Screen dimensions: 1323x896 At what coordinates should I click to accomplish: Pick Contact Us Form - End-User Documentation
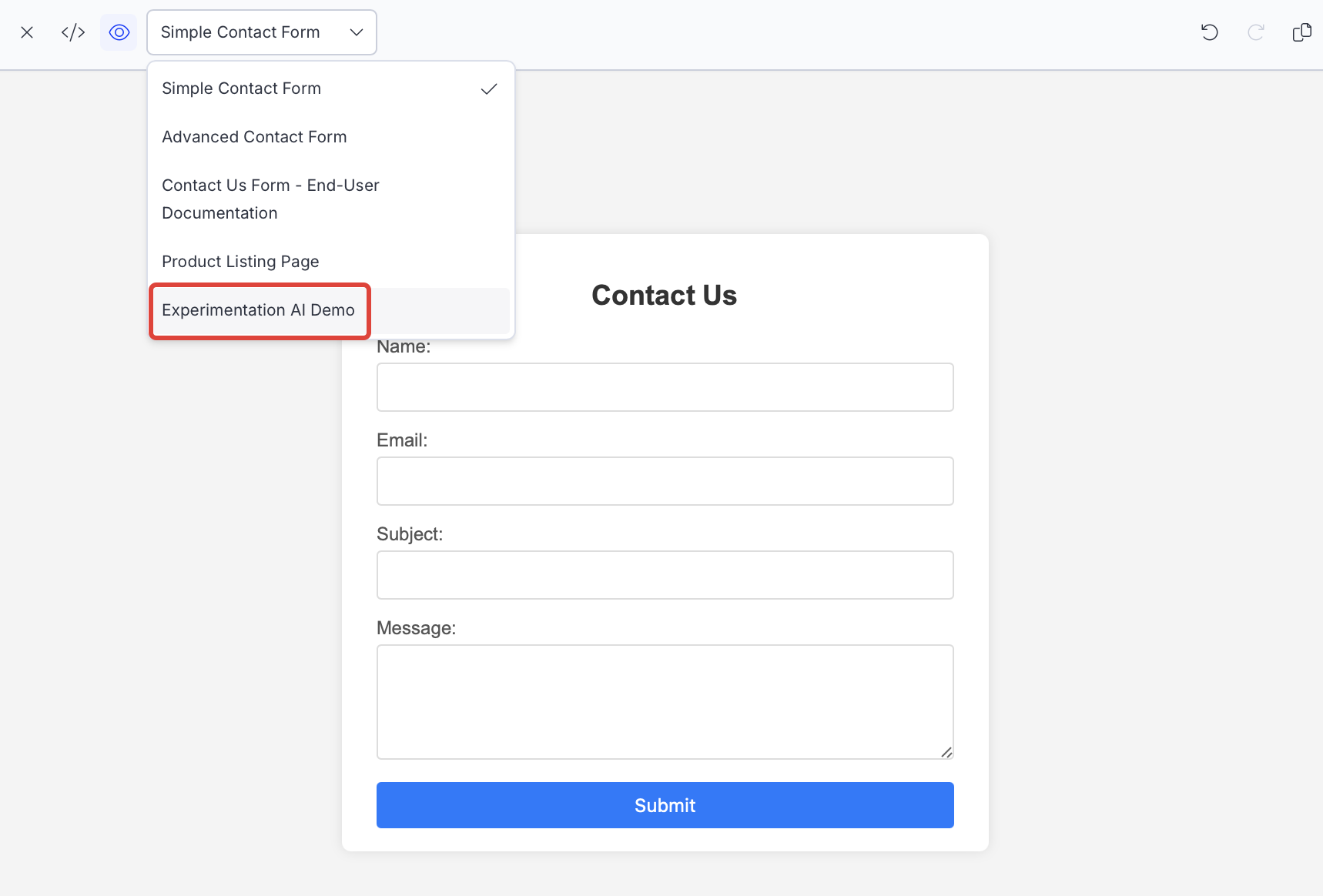tap(270, 199)
